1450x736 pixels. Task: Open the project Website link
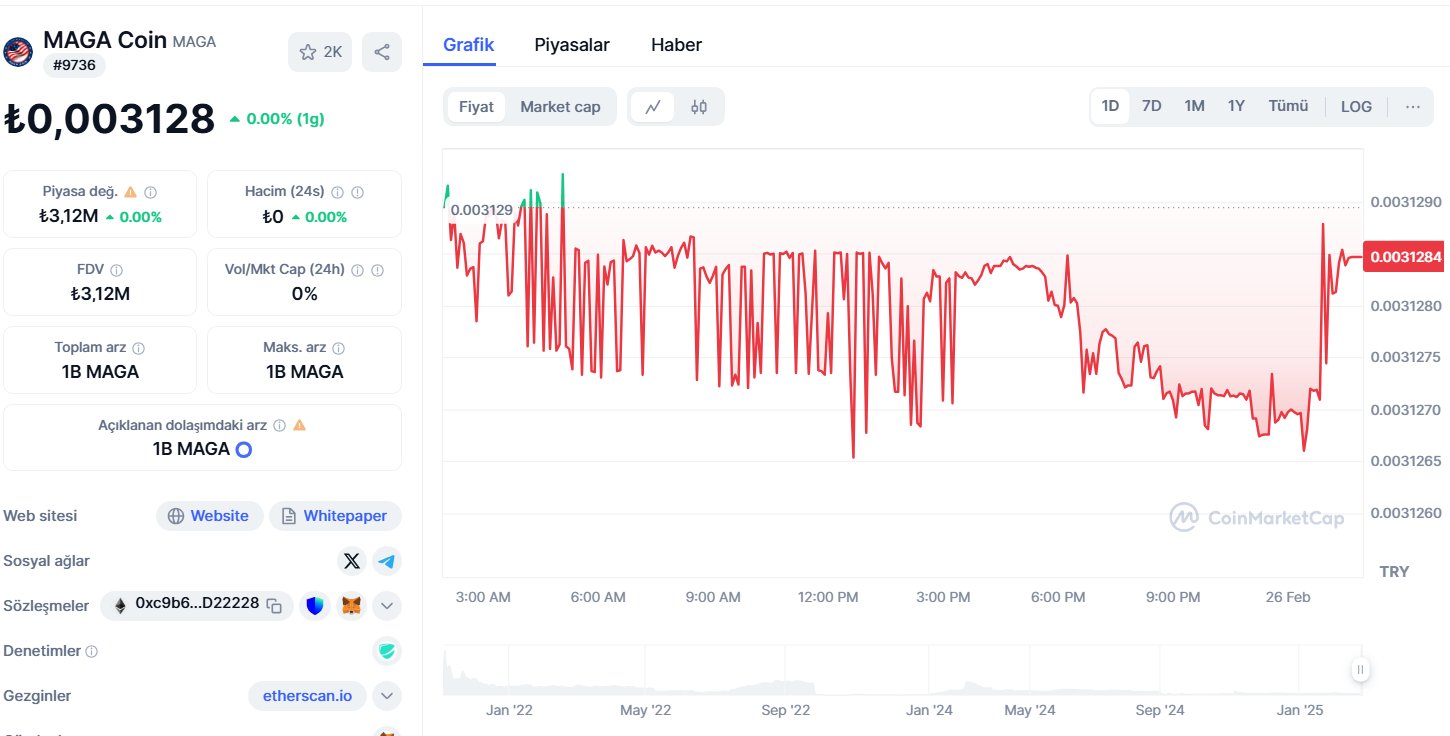(210, 516)
